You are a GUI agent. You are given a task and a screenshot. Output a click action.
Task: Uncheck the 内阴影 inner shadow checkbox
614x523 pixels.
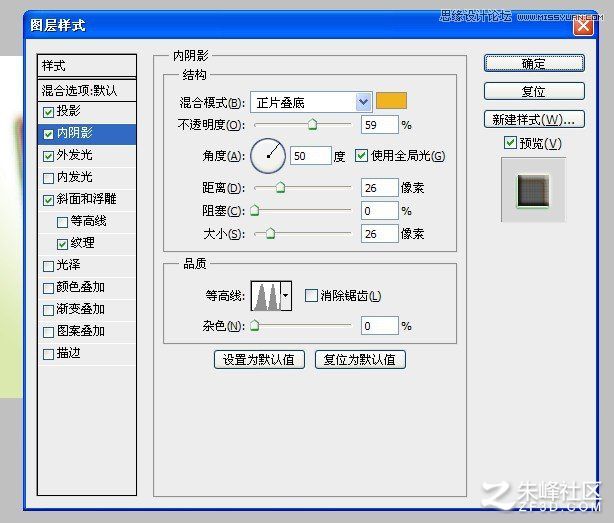coord(48,135)
